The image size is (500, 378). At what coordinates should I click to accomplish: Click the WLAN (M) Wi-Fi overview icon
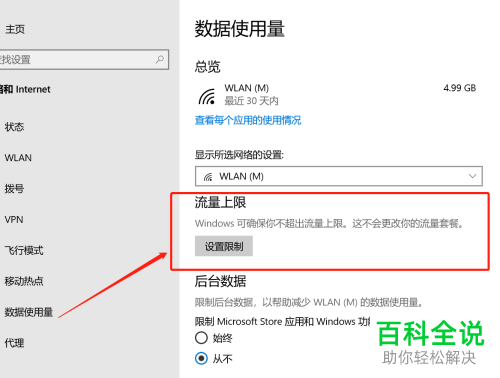pyautogui.click(x=207, y=96)
